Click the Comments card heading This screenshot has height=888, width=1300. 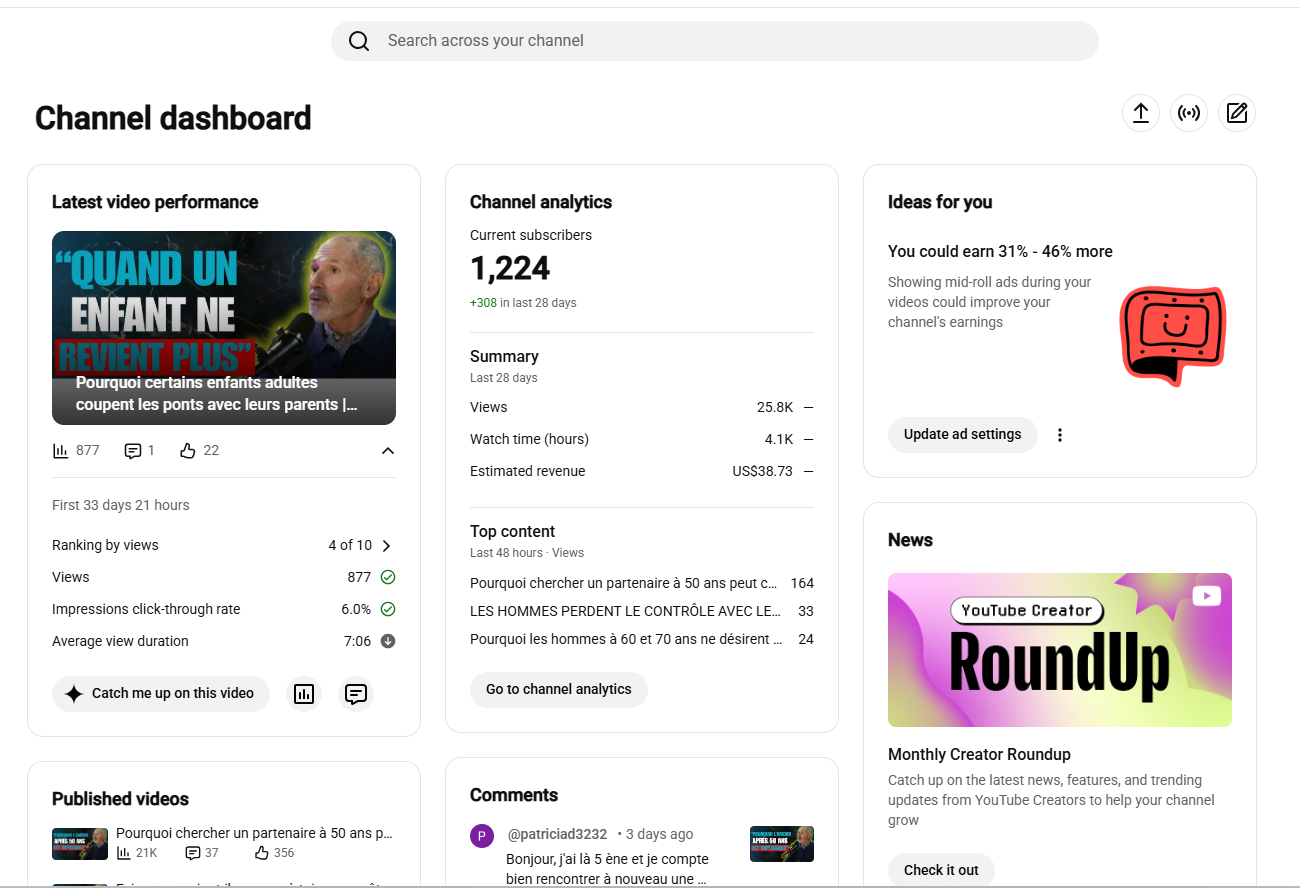click(x=514, y=795)
